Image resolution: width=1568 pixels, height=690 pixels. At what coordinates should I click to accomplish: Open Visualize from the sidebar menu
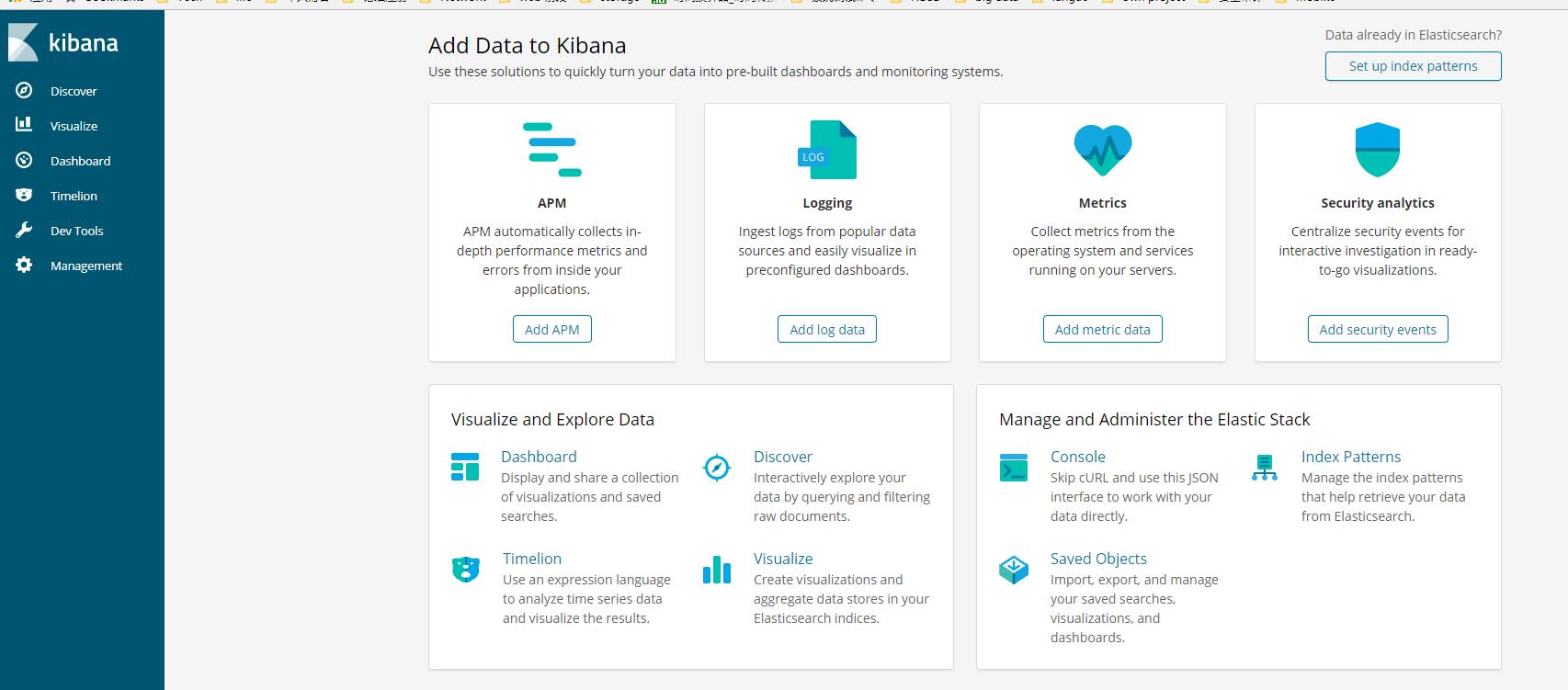click(74, 126)
